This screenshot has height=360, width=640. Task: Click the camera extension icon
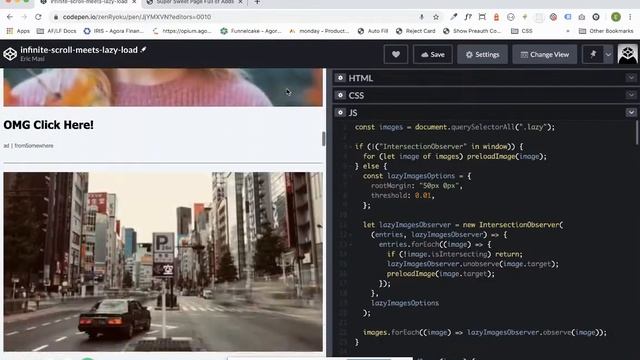(x=582, y=17)
